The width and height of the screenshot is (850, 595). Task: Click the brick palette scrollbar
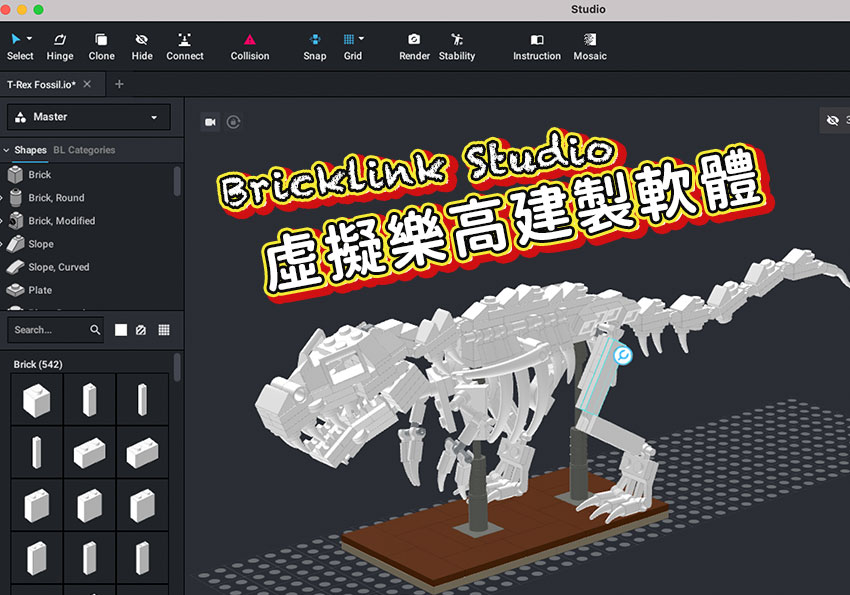tap(177, 367)
